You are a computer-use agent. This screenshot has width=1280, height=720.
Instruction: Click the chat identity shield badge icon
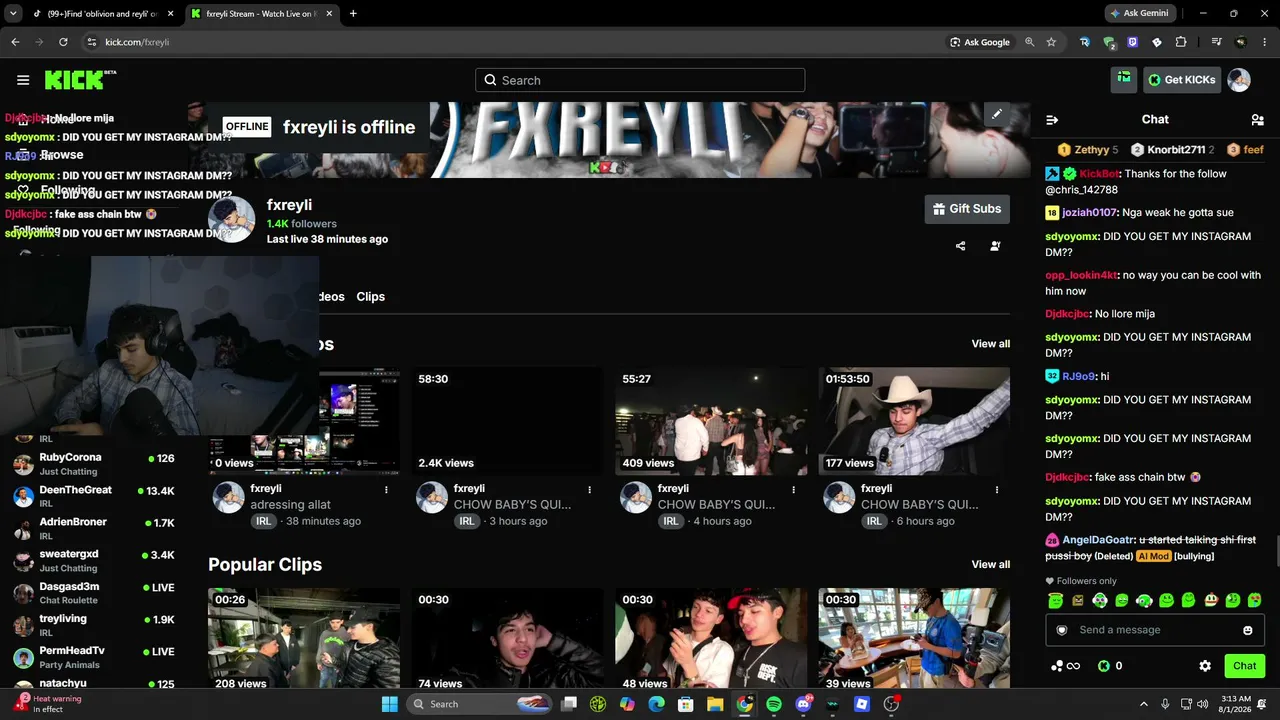click(1062, 630)
